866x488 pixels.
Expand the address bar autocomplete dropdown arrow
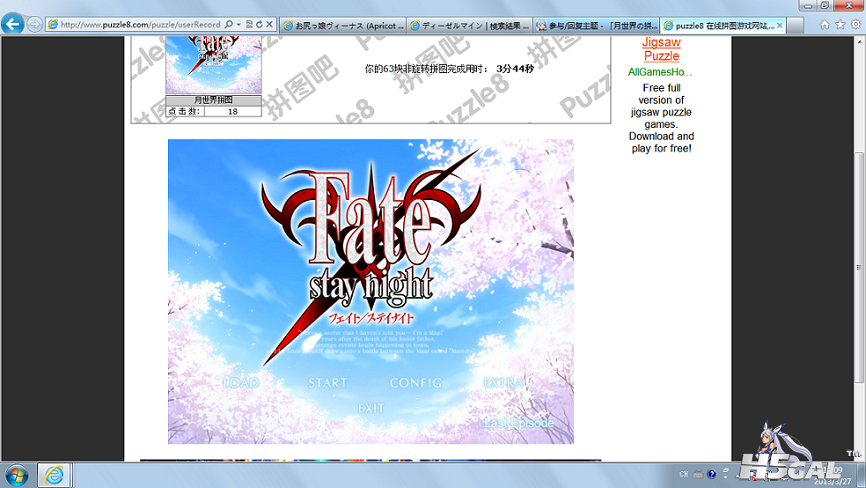[239, 24]
